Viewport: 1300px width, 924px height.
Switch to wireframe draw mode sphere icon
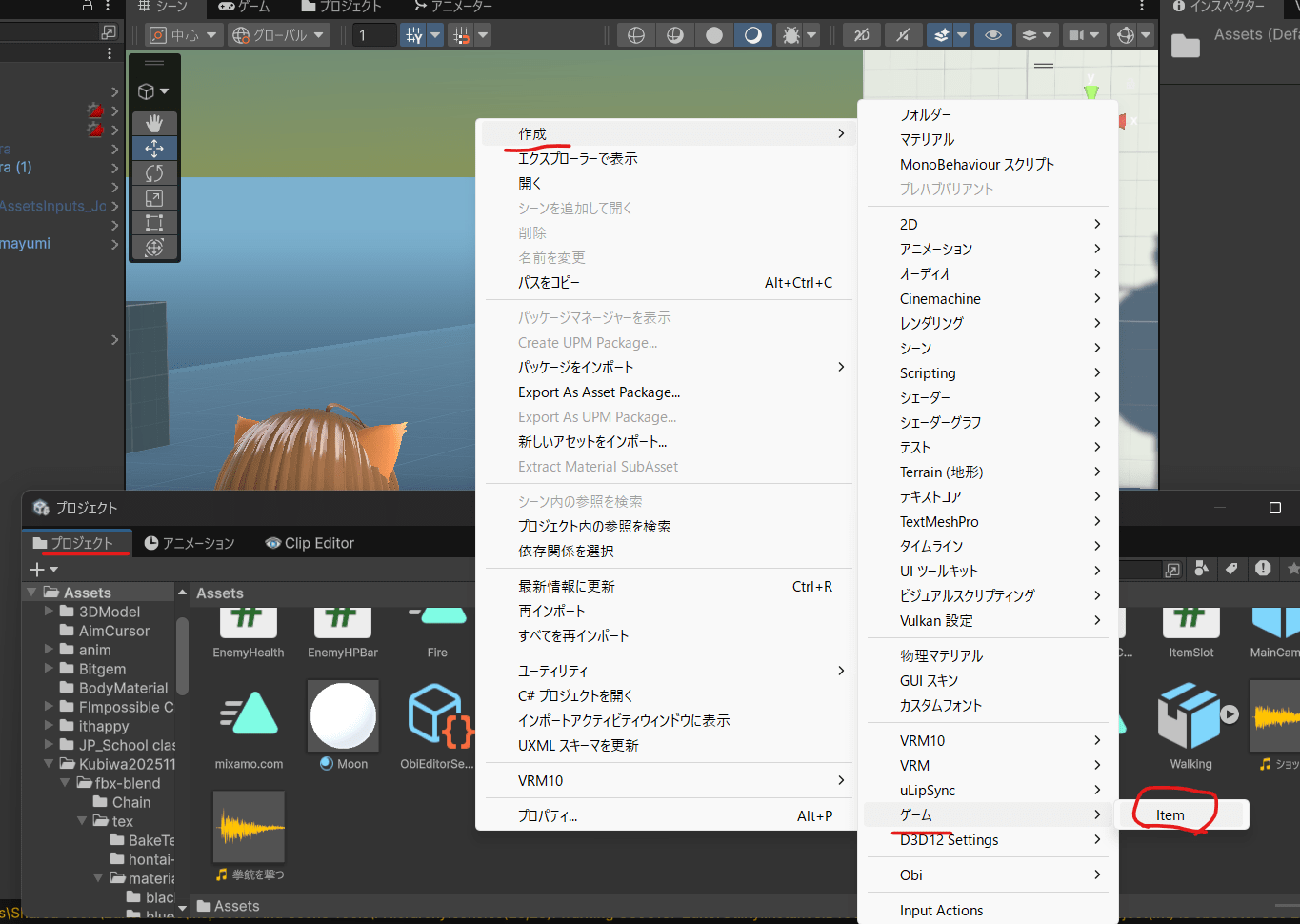point(636,35)
